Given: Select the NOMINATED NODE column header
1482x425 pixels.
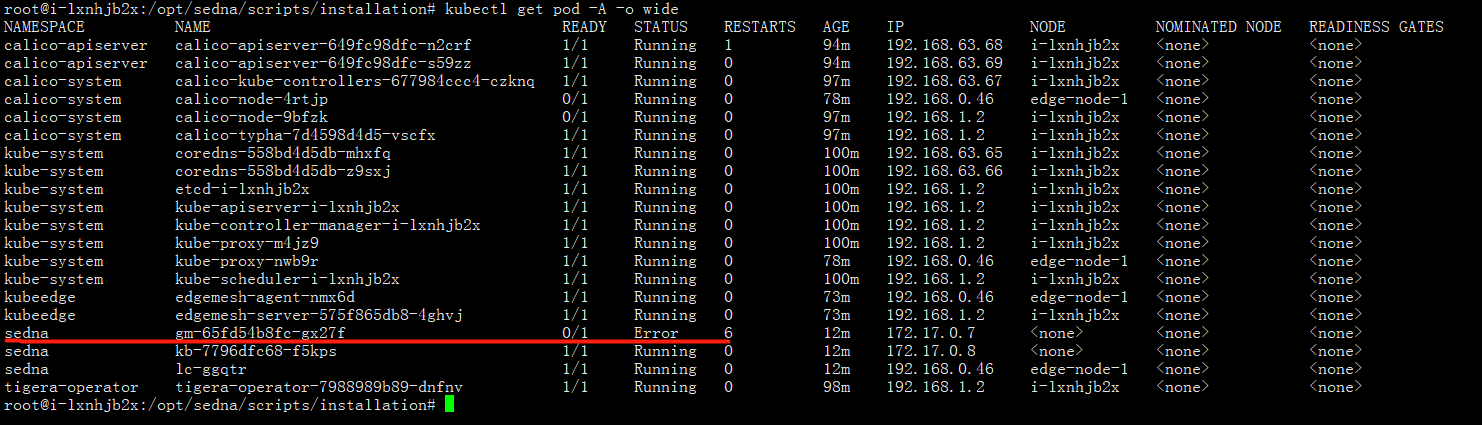Looking at the screenshot, I should (1220, 27).
